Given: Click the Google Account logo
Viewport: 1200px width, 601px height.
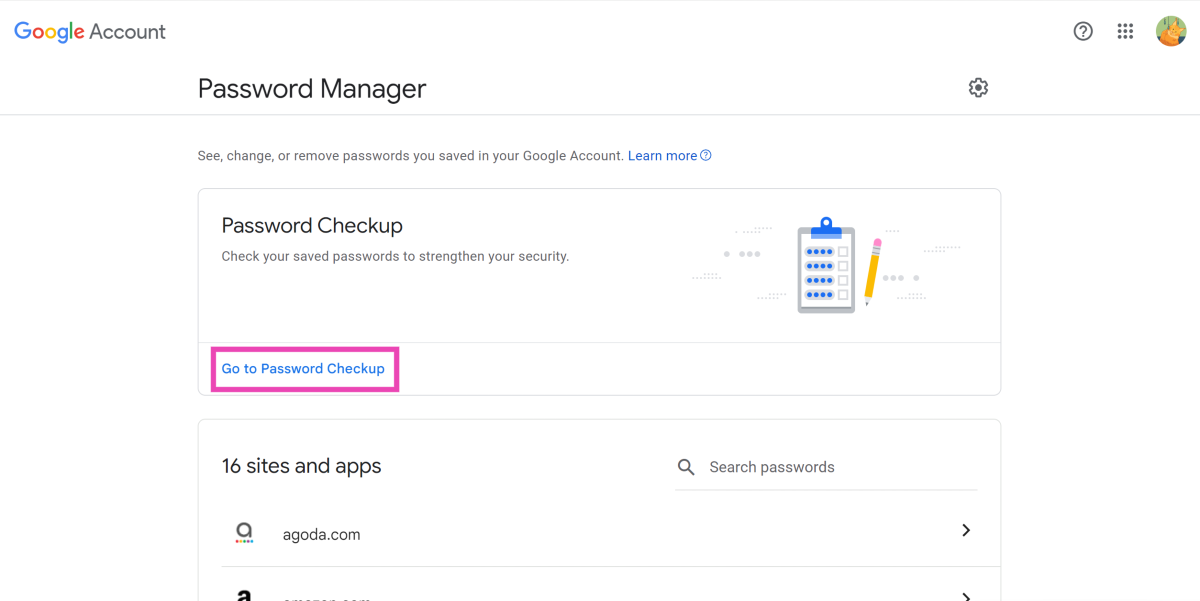Looking at the screenshot, I should 90,32.
